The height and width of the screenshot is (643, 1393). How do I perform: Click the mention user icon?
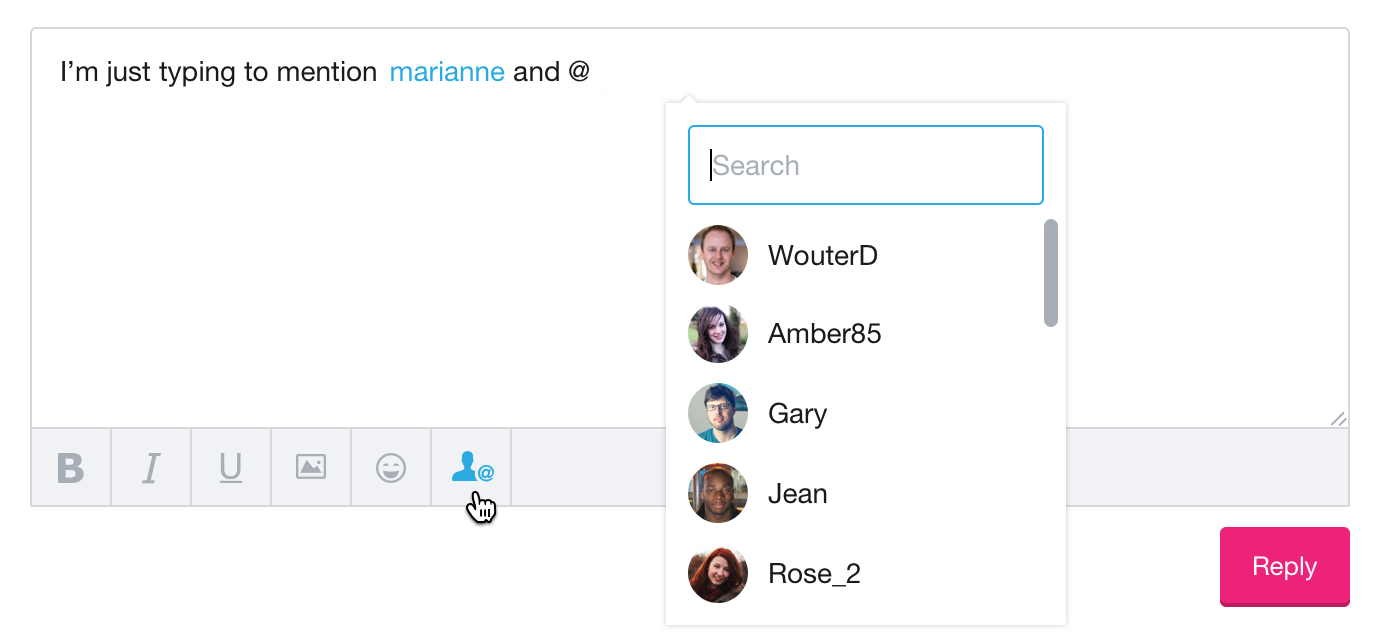[x=472, y=467]
